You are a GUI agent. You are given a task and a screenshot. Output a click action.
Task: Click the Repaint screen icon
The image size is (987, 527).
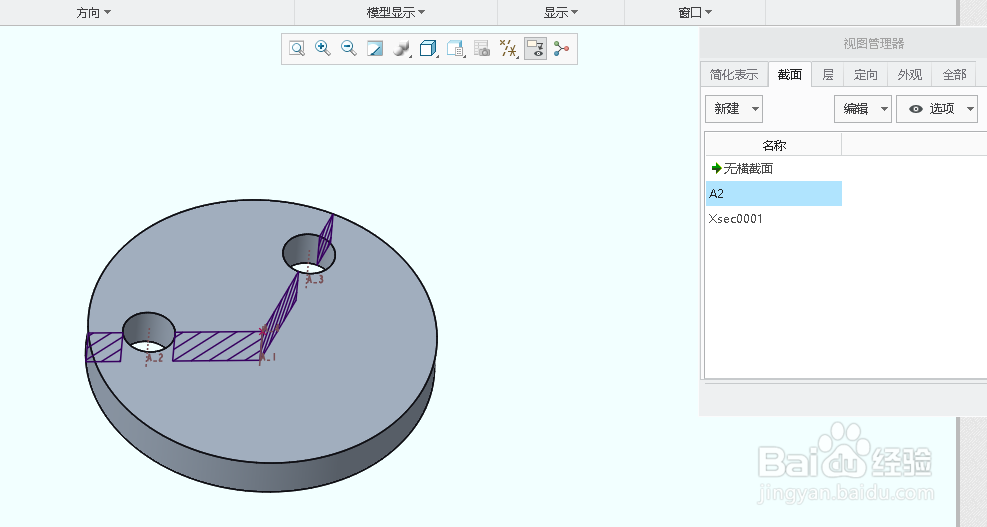[375, 48]
